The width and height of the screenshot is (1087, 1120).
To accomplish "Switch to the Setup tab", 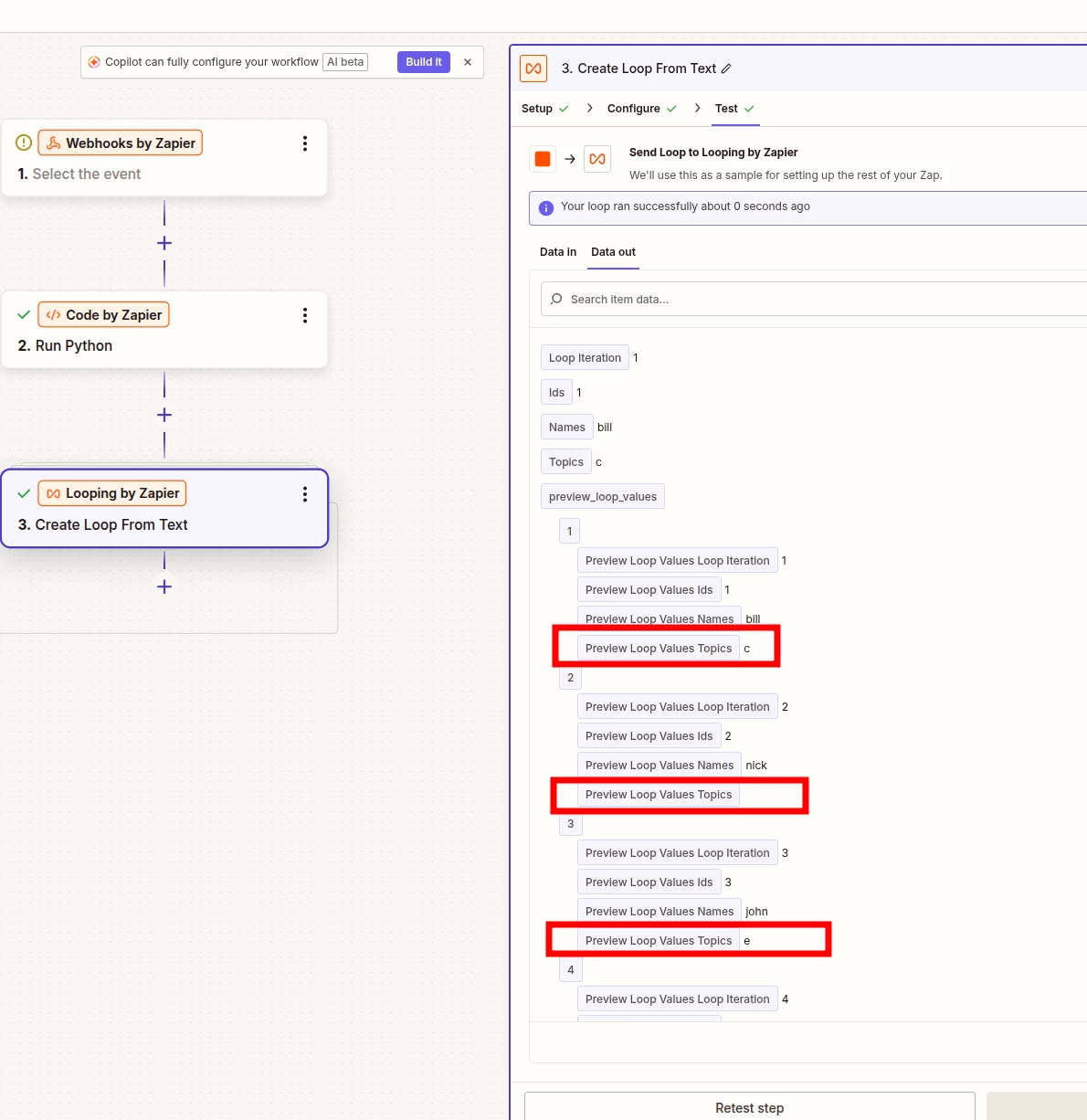I will (545, 109).
